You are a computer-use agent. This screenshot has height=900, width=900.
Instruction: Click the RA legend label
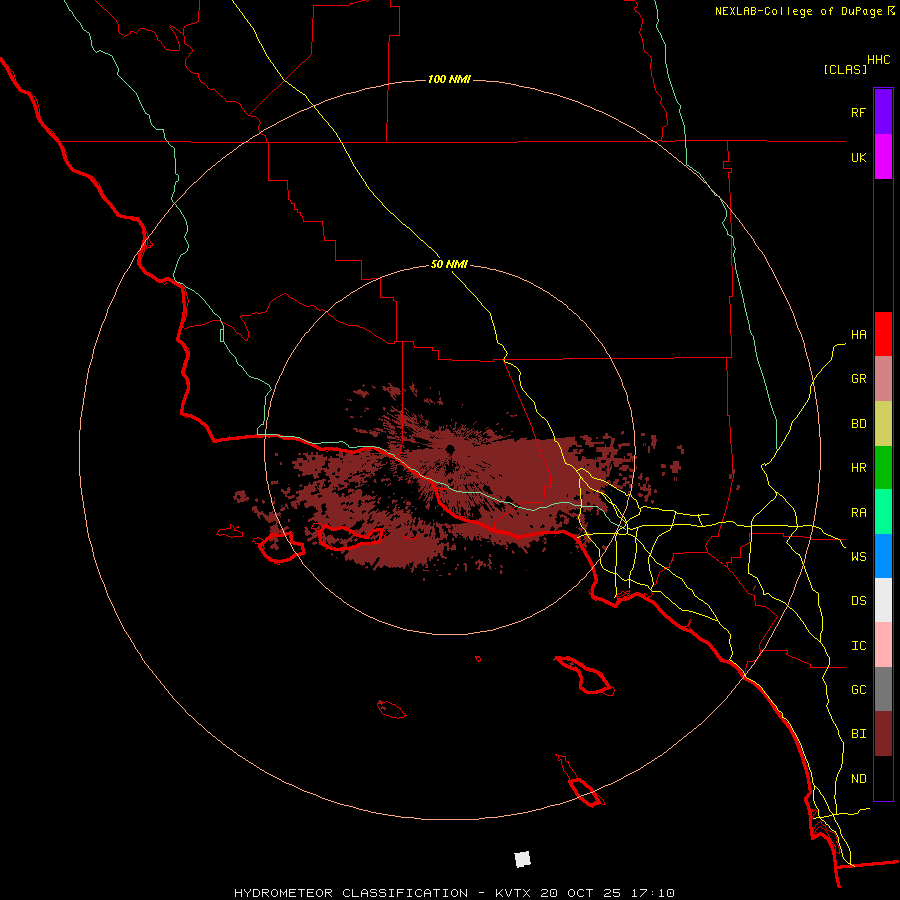(858, 513)
